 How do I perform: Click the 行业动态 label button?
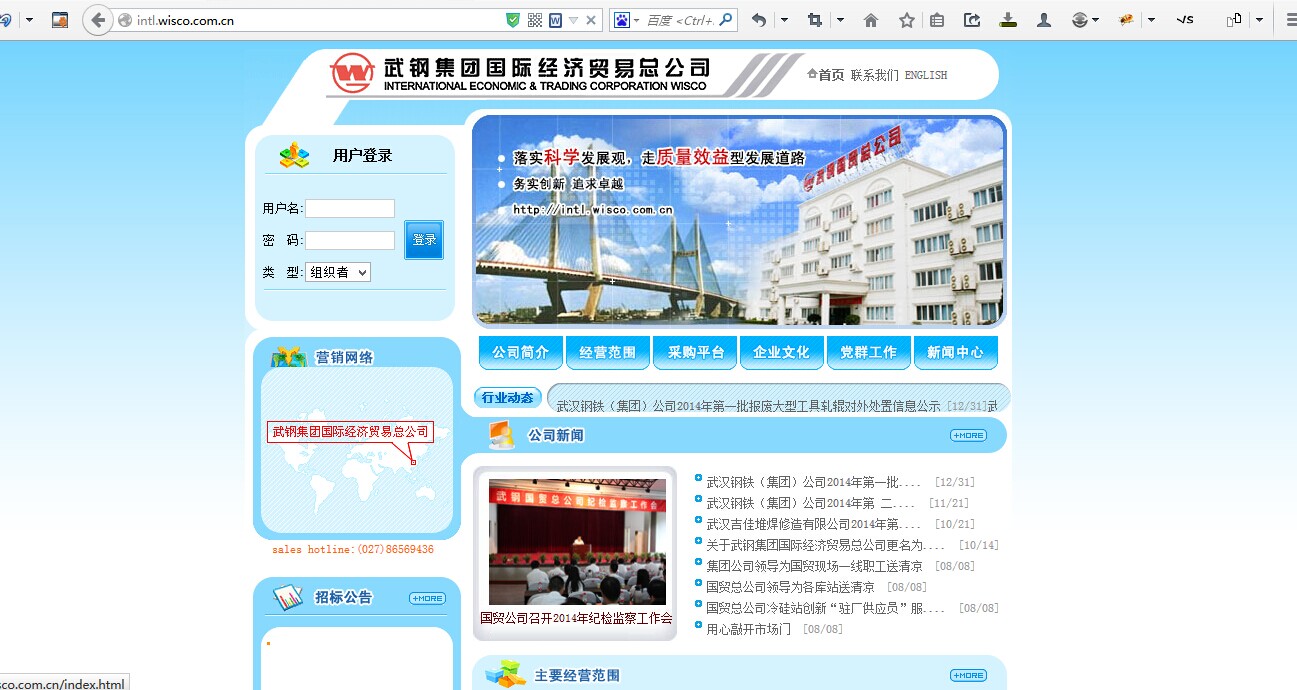click(x=508, y=397)
